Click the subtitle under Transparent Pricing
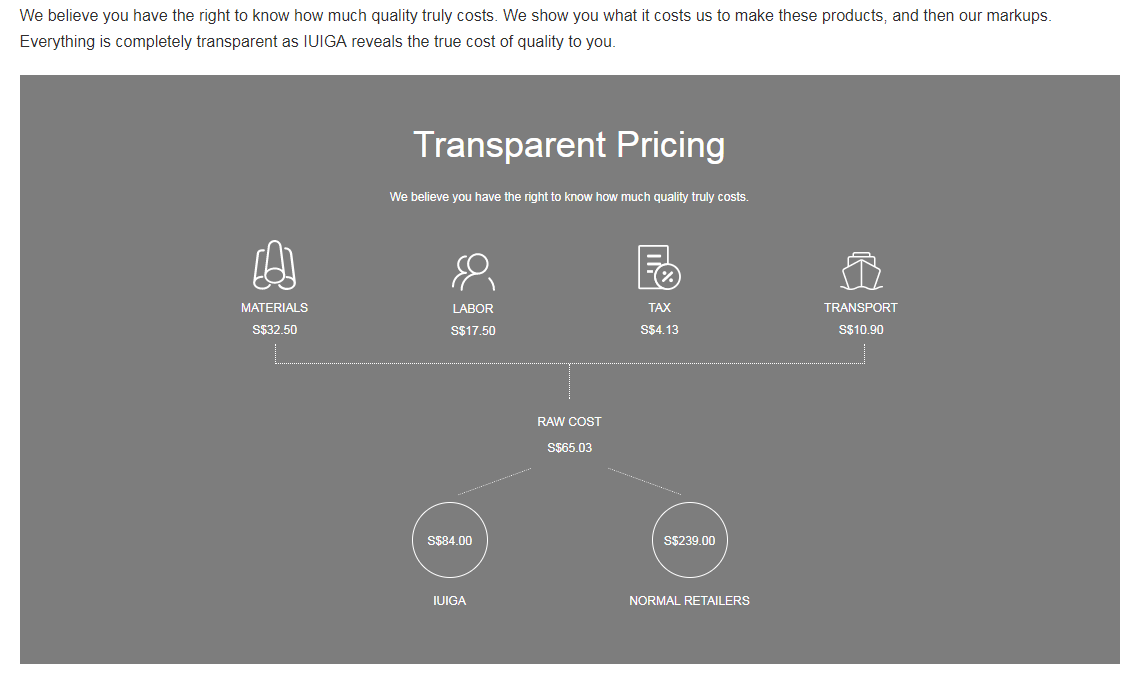The height and width of the screenshot is (677, 1138). point(569,197)
